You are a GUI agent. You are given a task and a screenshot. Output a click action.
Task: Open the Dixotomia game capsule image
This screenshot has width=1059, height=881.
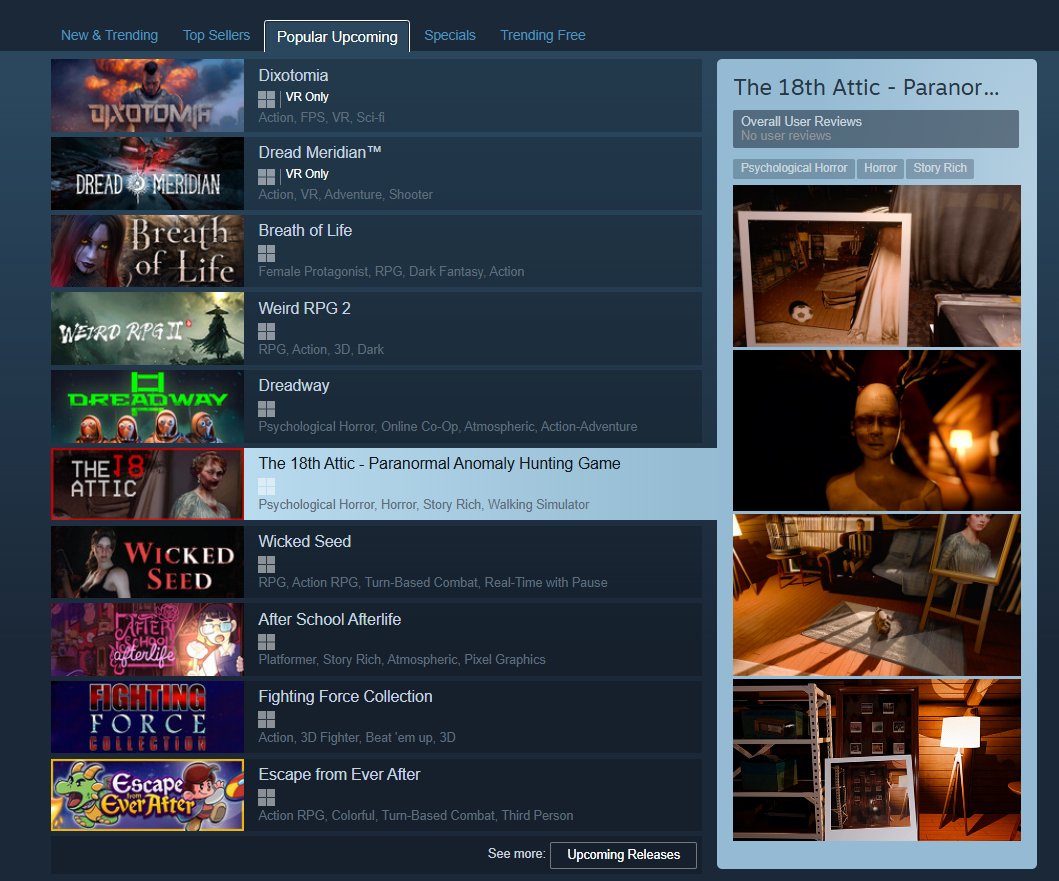[x=147, y=95]
